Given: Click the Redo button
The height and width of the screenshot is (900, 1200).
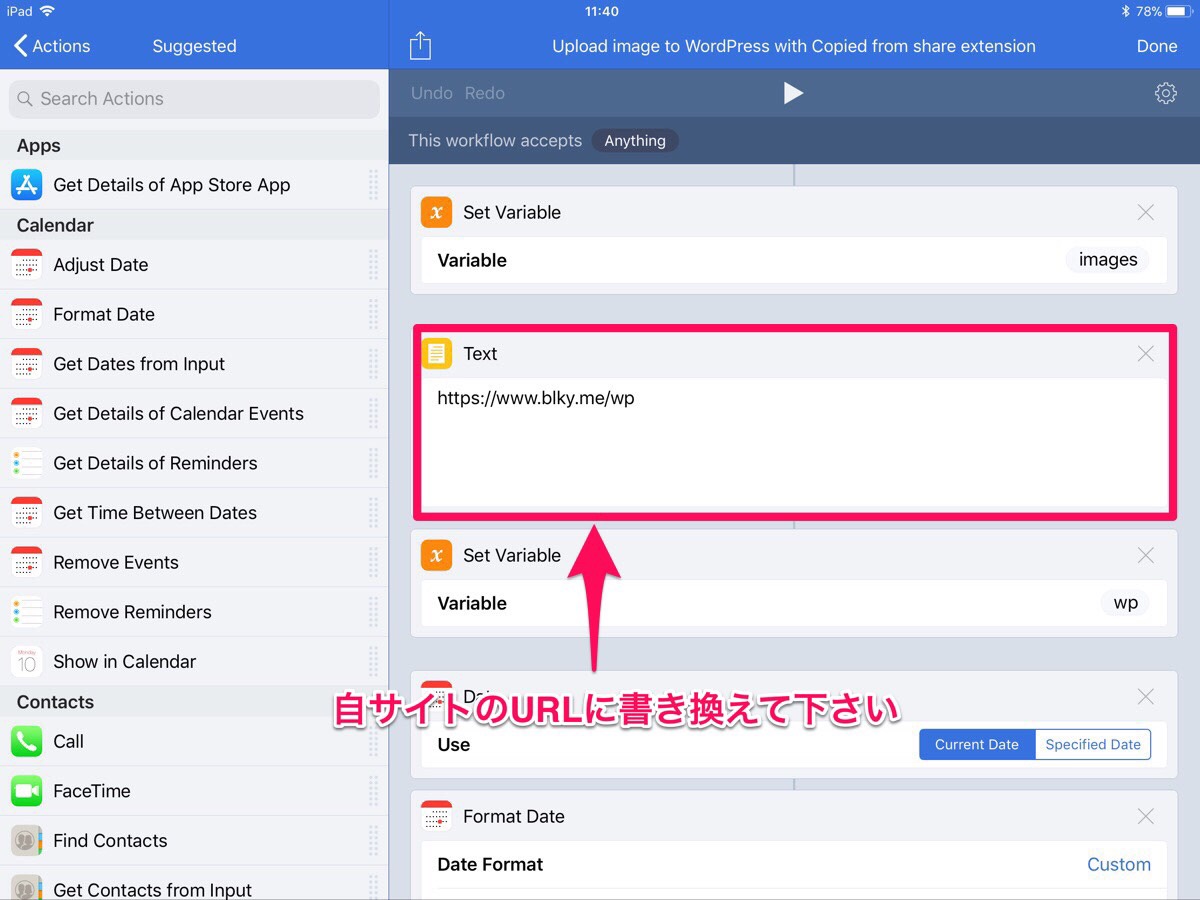Looking at the screenshot, I should [485, 93].
